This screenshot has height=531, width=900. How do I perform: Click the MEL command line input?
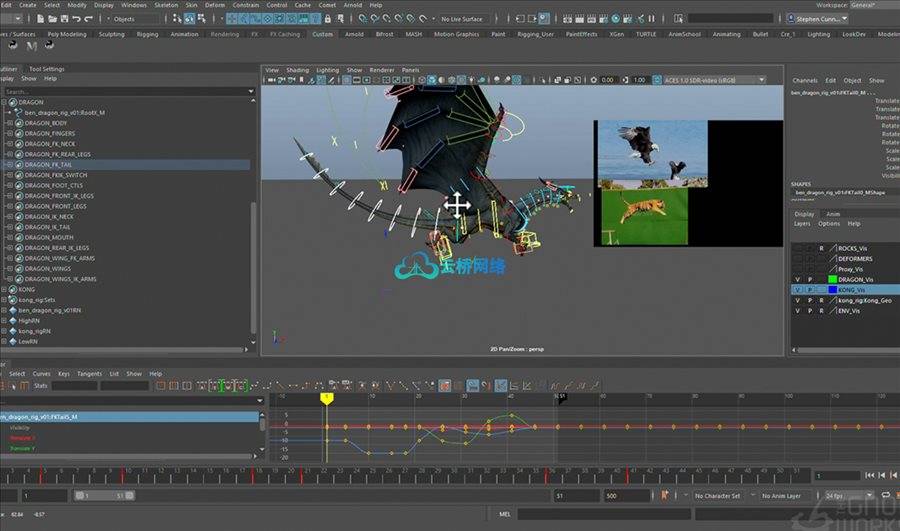pos(603,514)
